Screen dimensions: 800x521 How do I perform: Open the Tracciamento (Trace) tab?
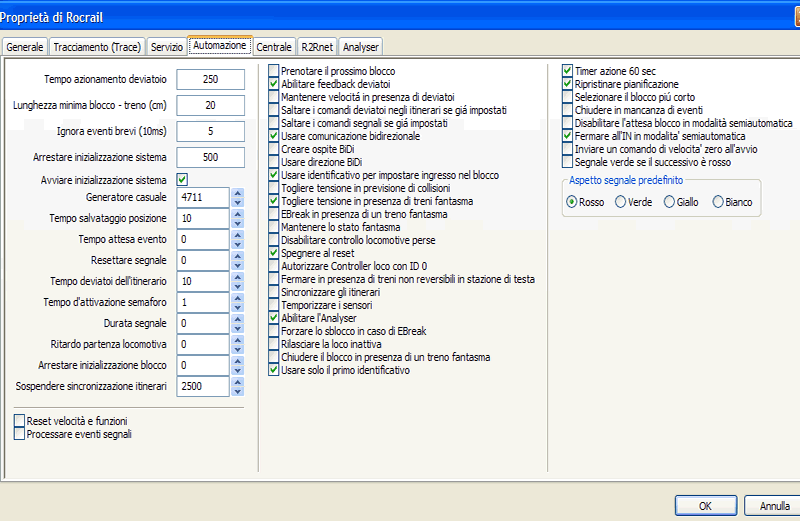[96, 47]
